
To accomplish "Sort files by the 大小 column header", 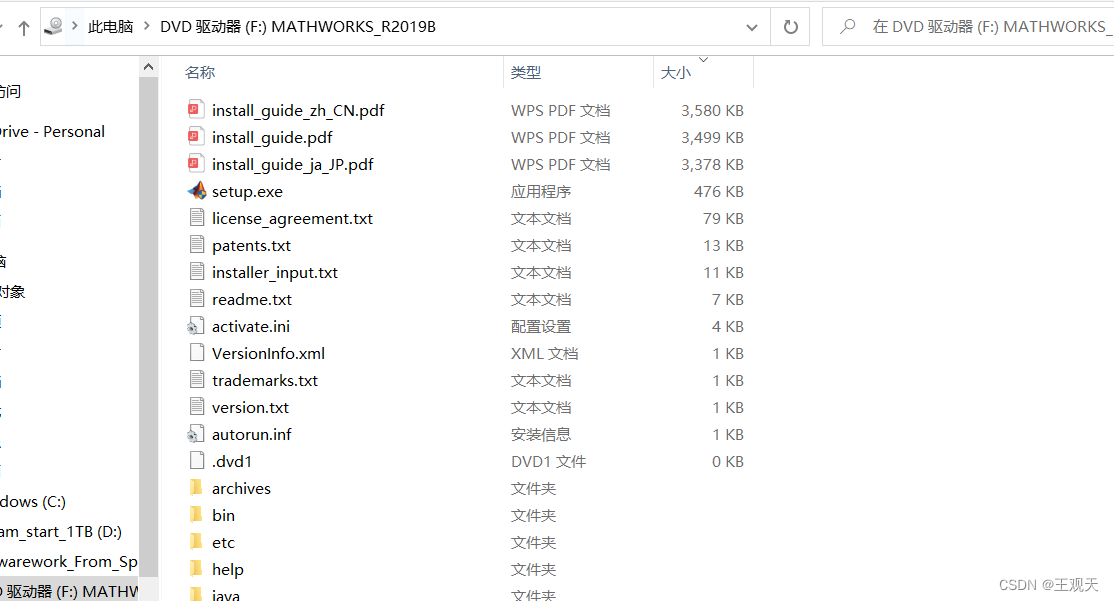I will pos(676,72).
